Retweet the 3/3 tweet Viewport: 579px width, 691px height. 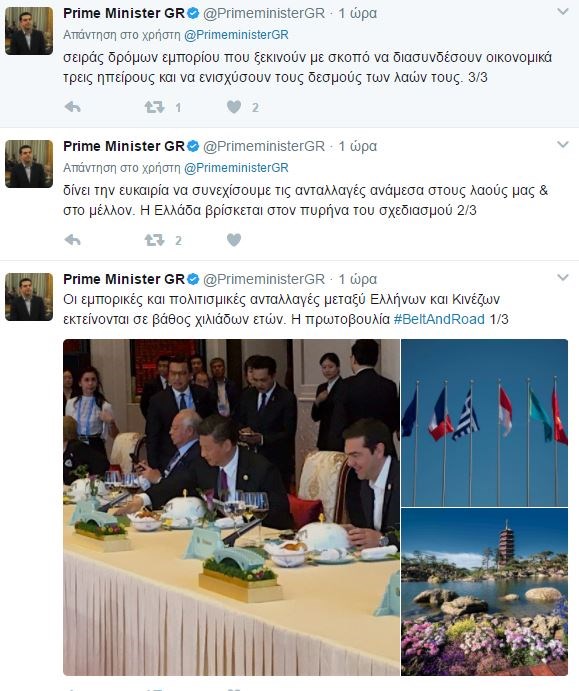(x=154, y=107)
